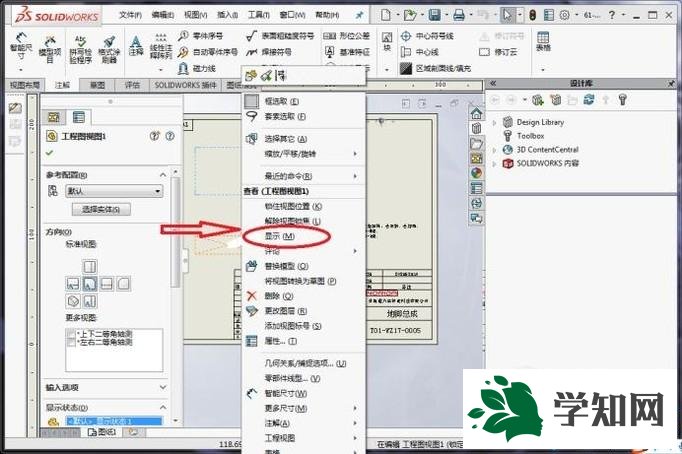Insert a 注释 note annotation
The width and height of the screenshot is (682, 454).
[x=136, y=46]
